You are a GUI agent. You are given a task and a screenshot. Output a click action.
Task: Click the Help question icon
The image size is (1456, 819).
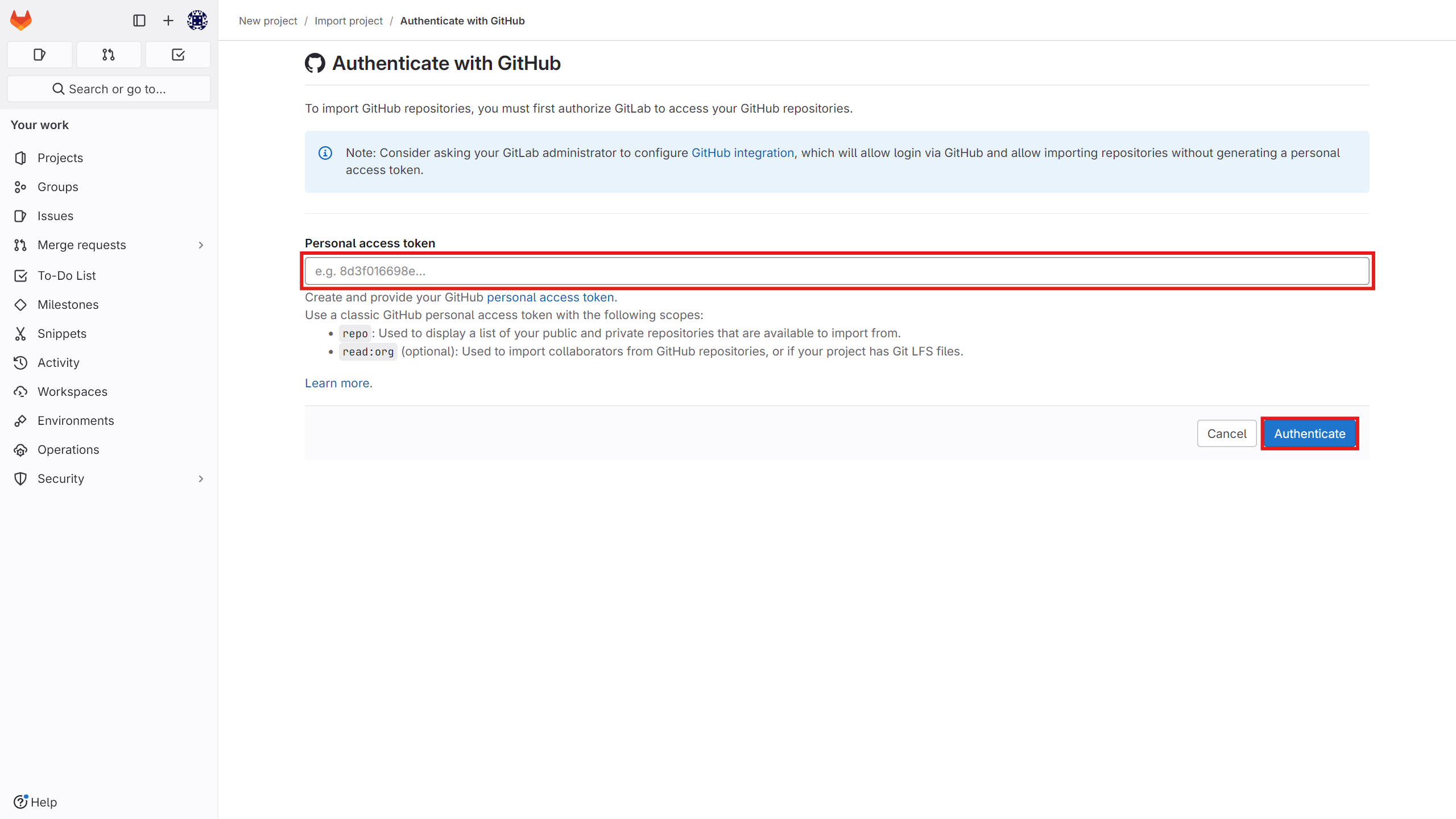(20, 801)
